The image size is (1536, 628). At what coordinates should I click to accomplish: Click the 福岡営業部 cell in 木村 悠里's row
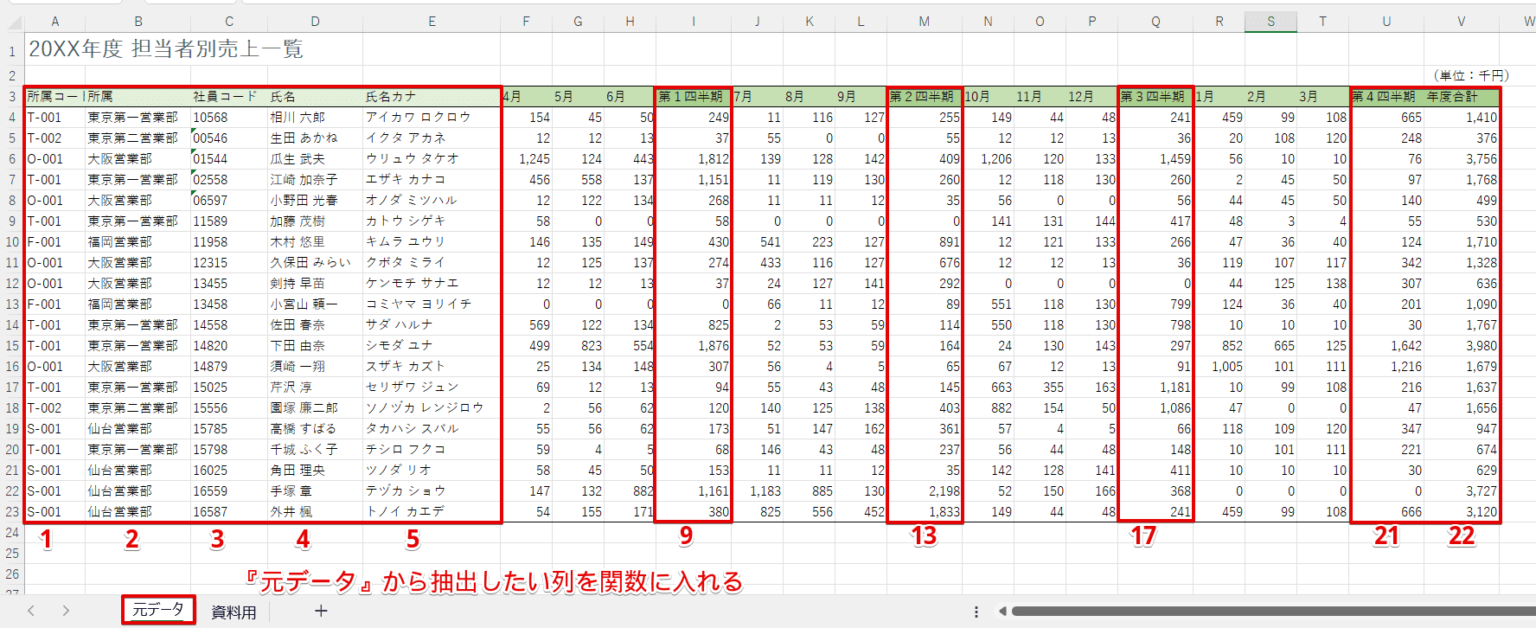tap(138, 242)
